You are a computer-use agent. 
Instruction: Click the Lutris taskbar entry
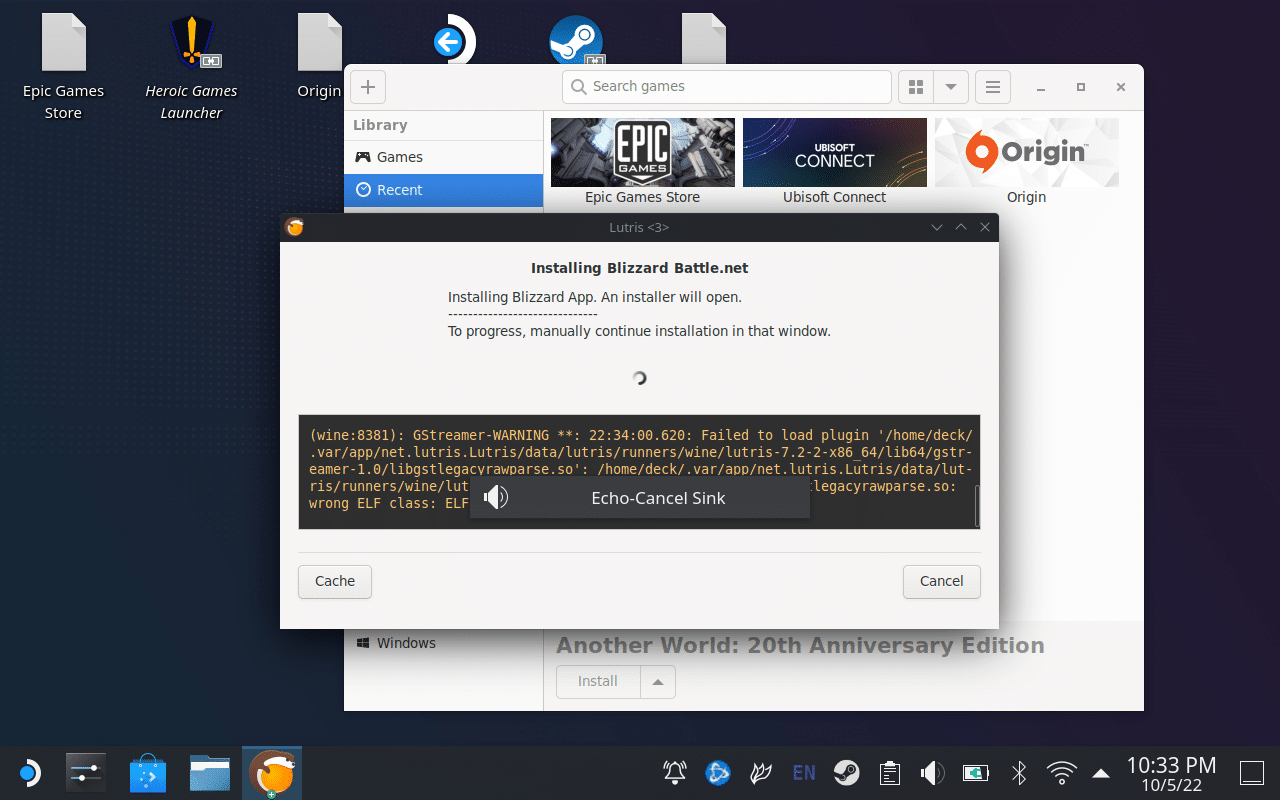tap(272, 773)
